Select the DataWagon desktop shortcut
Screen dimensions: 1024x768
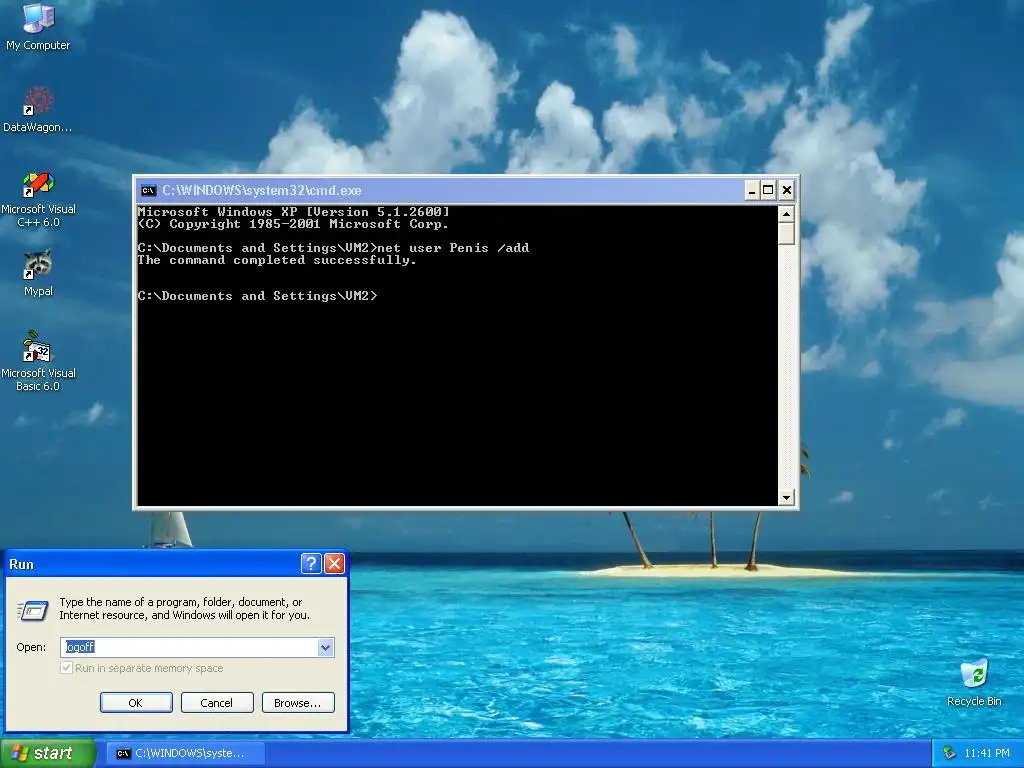click(37, 110)
